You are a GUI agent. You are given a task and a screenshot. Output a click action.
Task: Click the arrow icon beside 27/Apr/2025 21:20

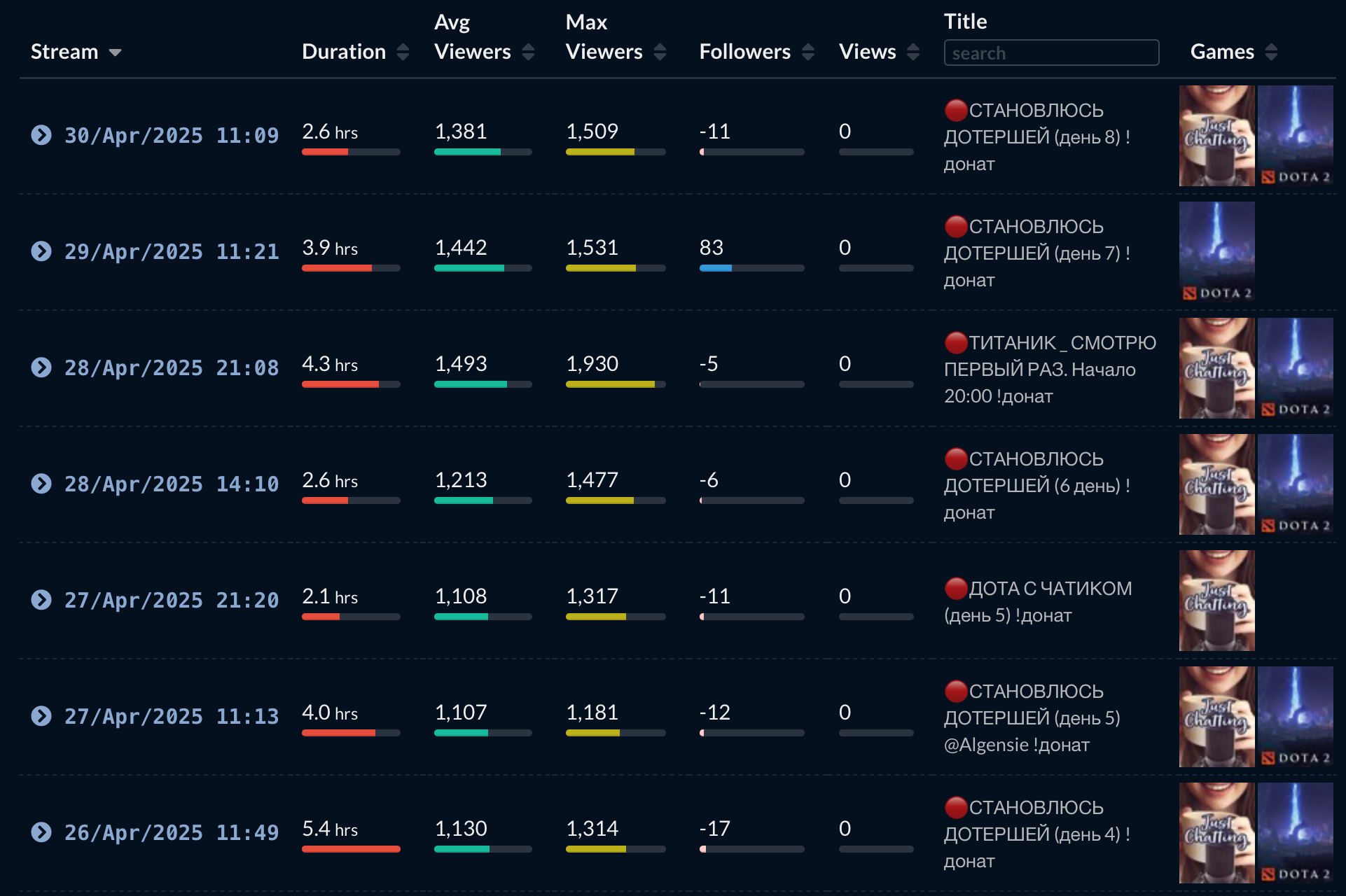tap(41, 600)
